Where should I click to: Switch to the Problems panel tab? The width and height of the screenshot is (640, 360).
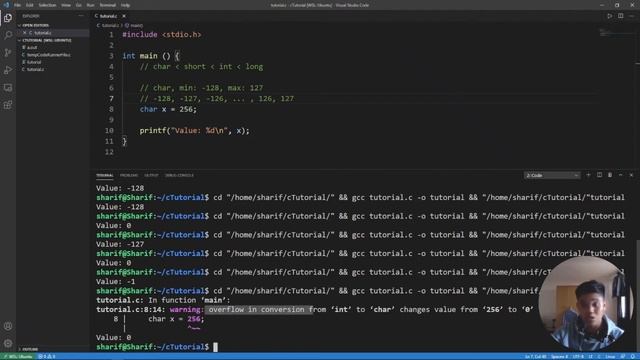[x=129, y=176]
